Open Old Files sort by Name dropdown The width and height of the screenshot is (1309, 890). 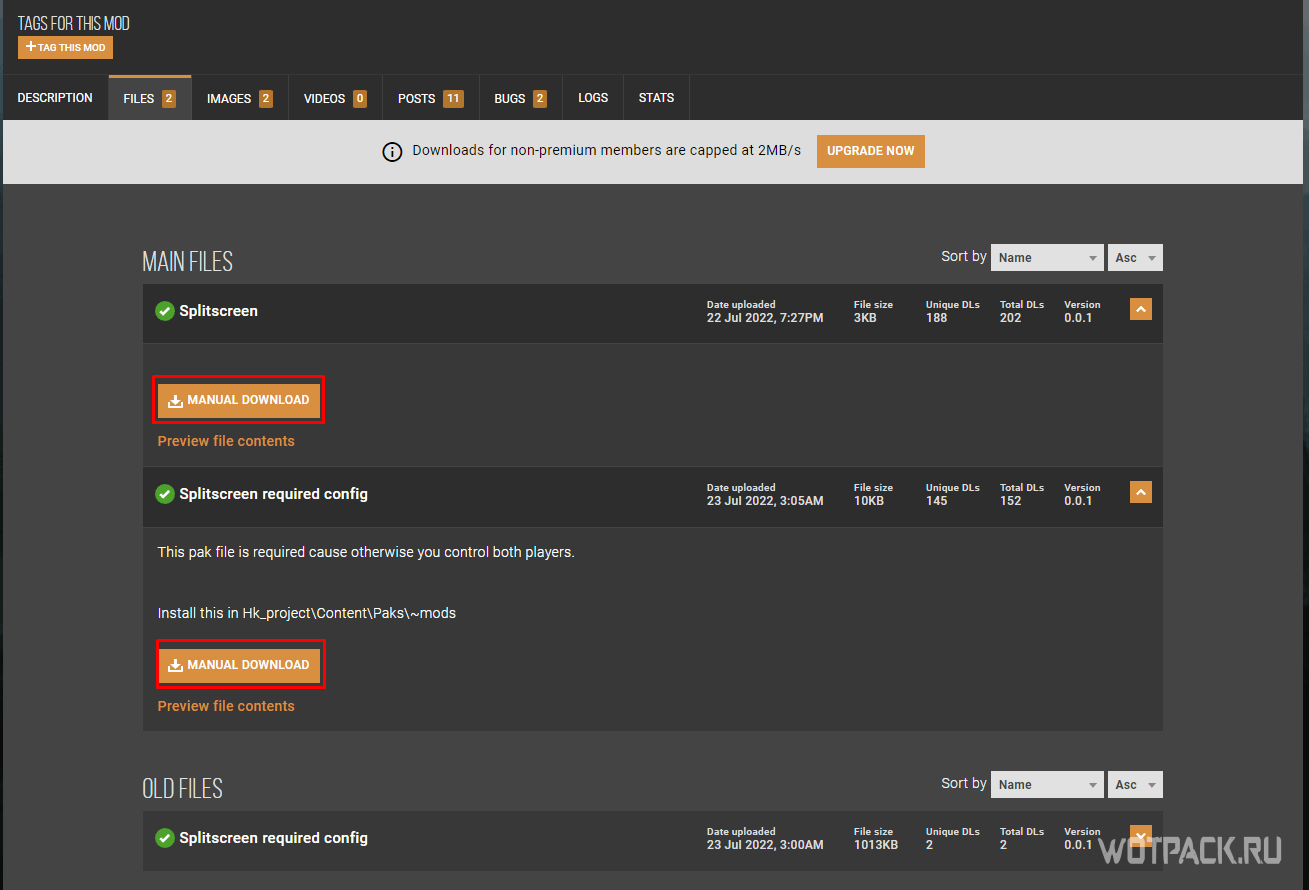pos(1047,785)
